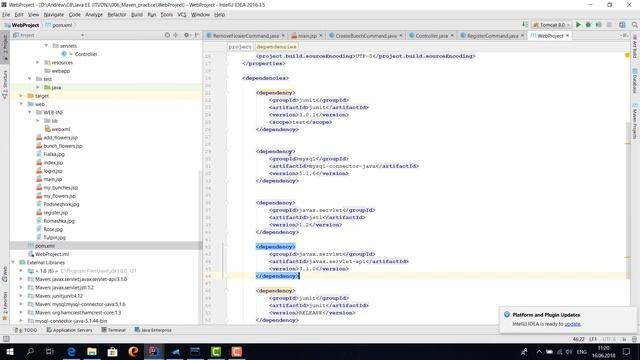Click the Collapse All icon in Project panel
The width and height of the screenshot is (640, 360).
click(x=176, y=36)
